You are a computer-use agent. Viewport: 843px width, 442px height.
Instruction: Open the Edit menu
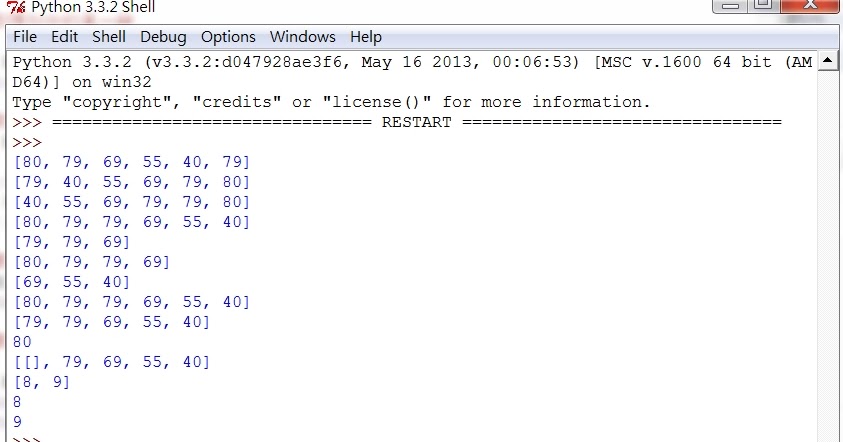coord(65,37)
